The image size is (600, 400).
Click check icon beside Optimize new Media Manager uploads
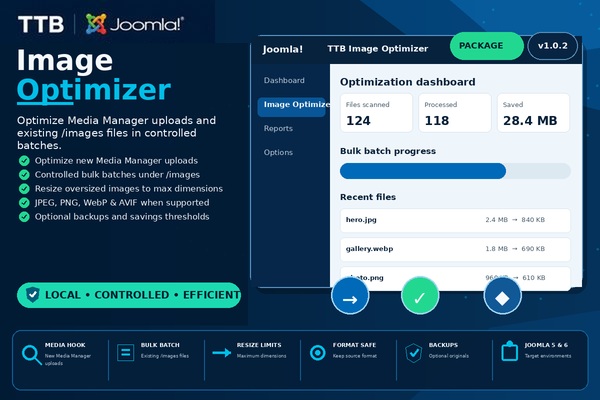click(24, 161)
